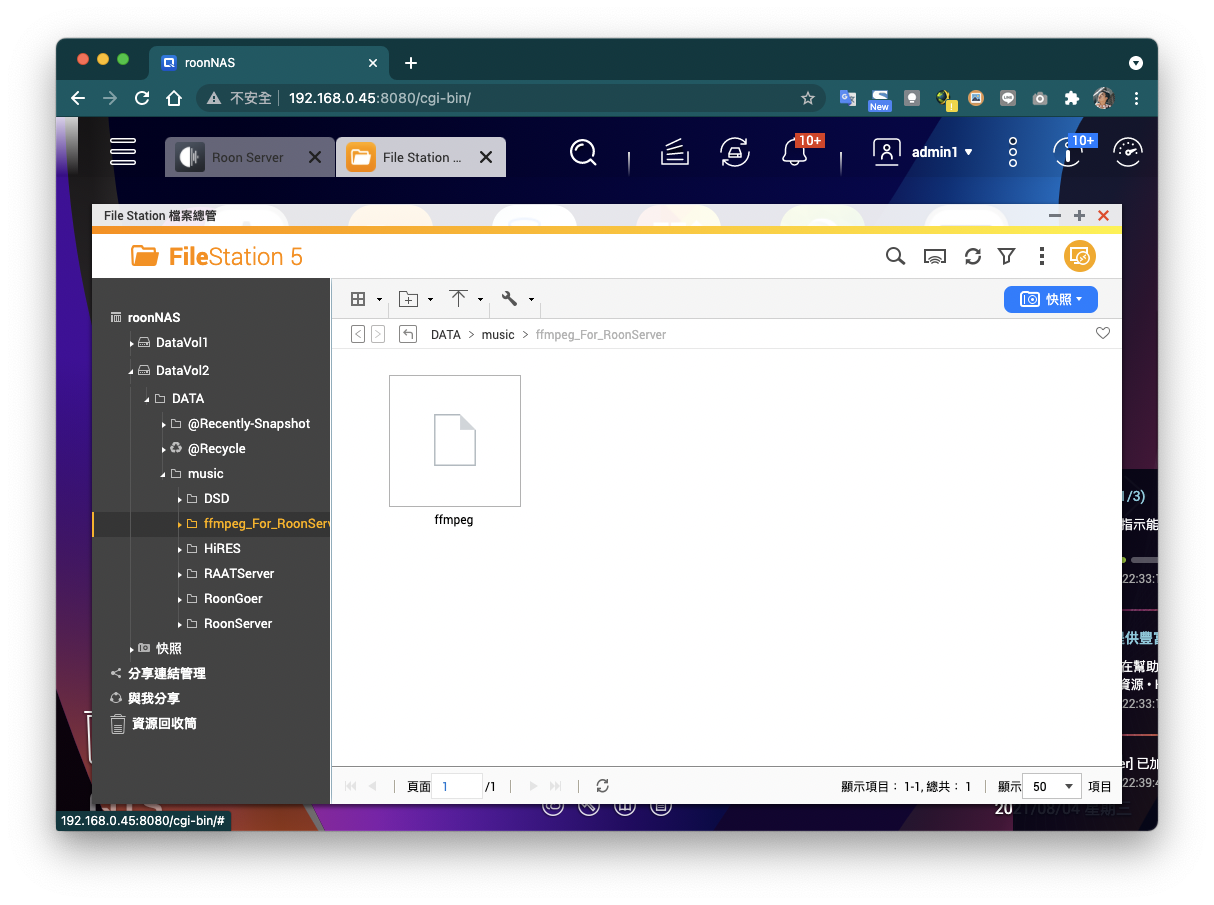
Task: Refresh FileStation with the circular arrows icon
Action: click(973, 257)
